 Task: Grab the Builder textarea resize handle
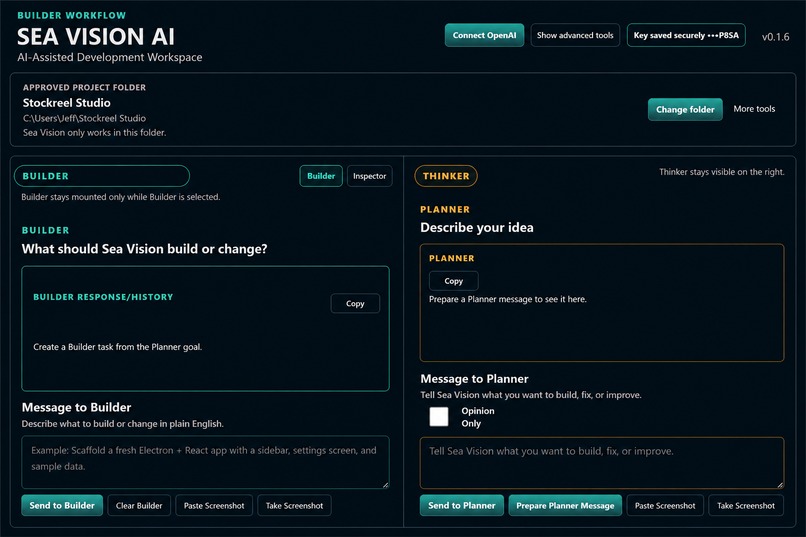coord(386,485)
